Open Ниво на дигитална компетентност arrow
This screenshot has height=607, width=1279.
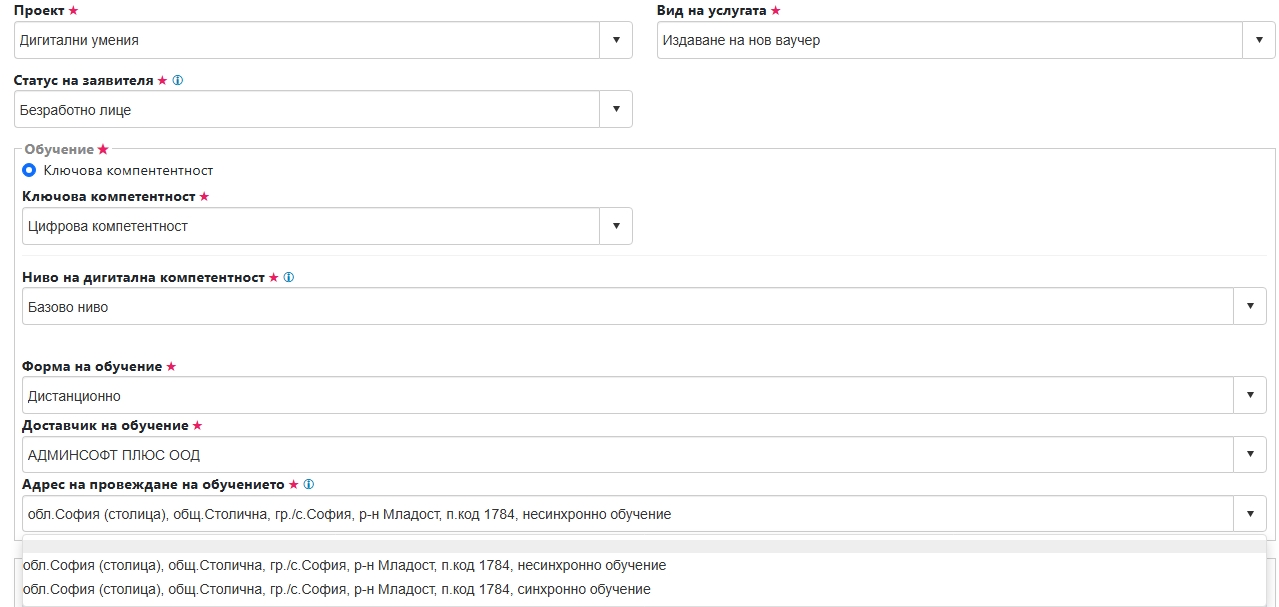pos(1250,306)
